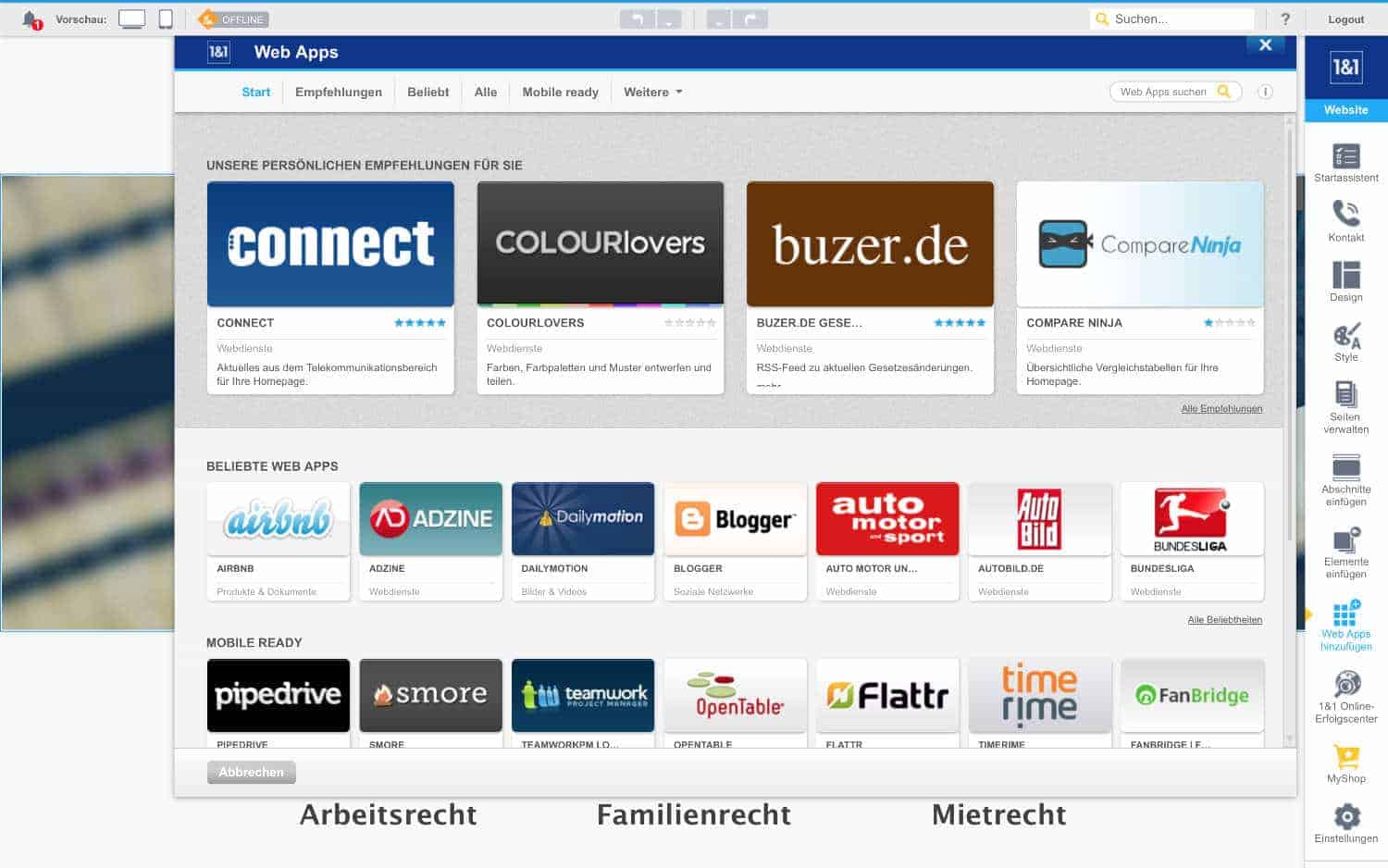
Task: Select the FanBridge web app
Action: [x=1192, y=702]
